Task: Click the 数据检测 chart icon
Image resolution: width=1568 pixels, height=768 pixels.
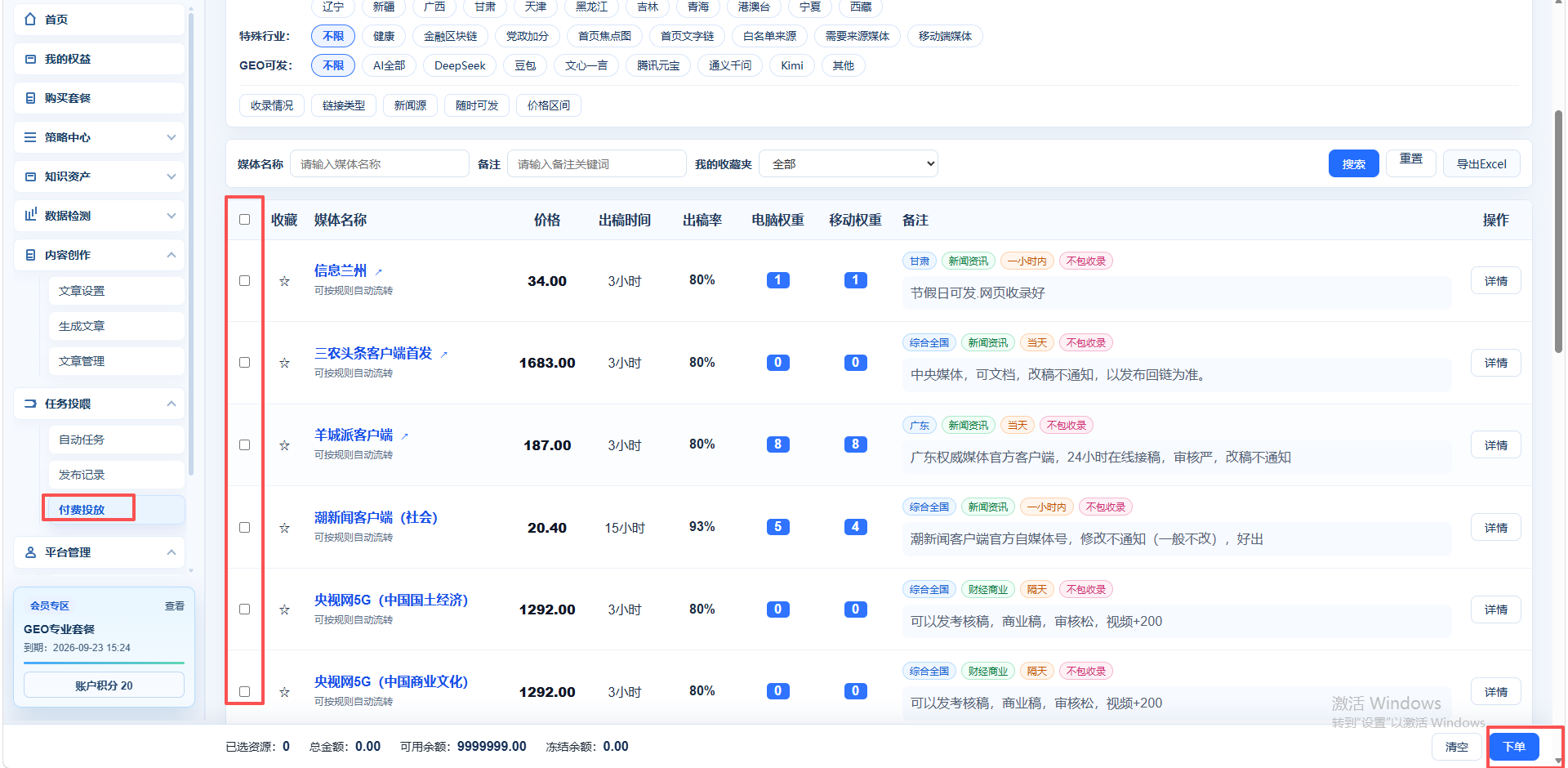Action: [30, 215]
